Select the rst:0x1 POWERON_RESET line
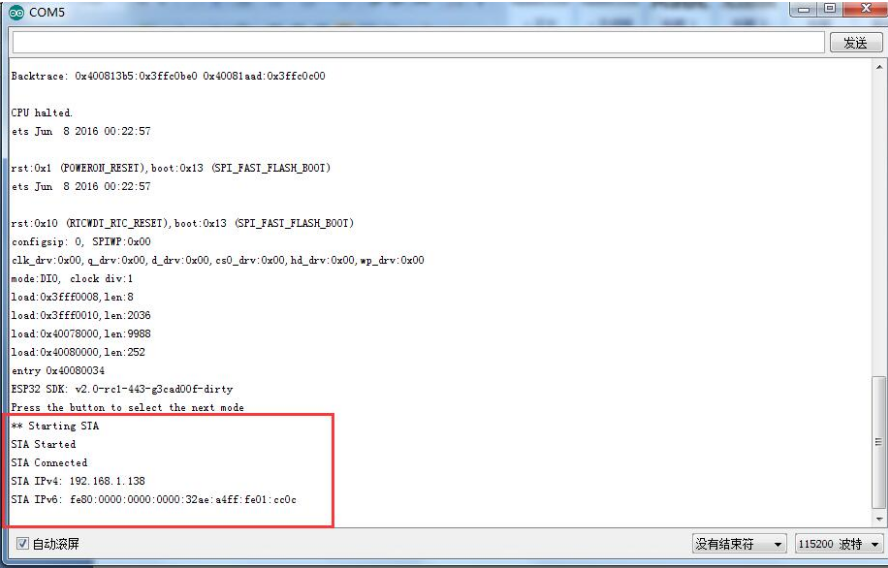 [170, 168]
